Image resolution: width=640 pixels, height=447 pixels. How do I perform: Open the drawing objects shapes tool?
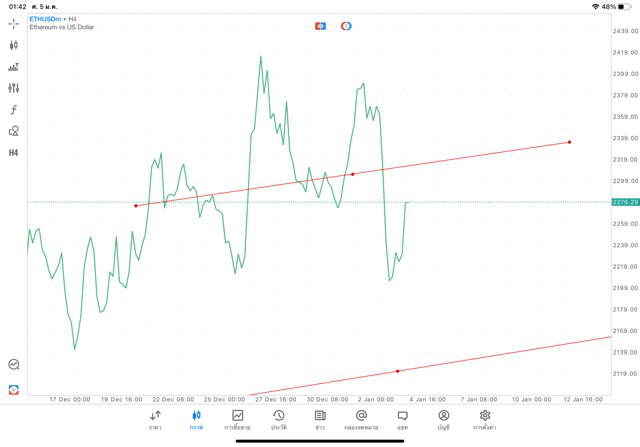coord(14,131)
